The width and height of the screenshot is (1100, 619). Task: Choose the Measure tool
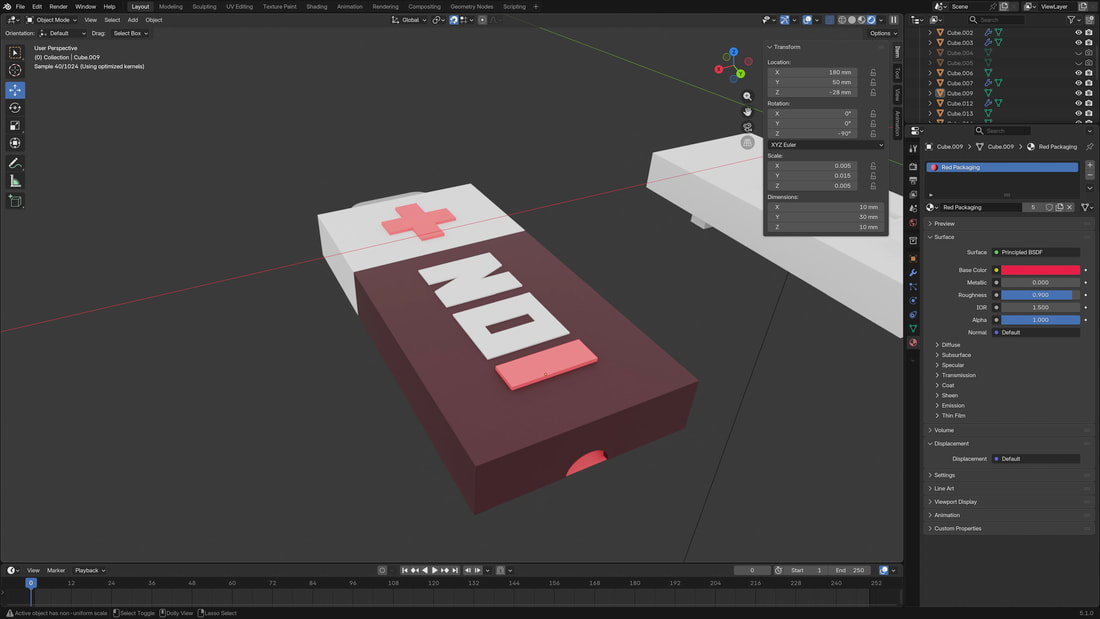point(15,181)
